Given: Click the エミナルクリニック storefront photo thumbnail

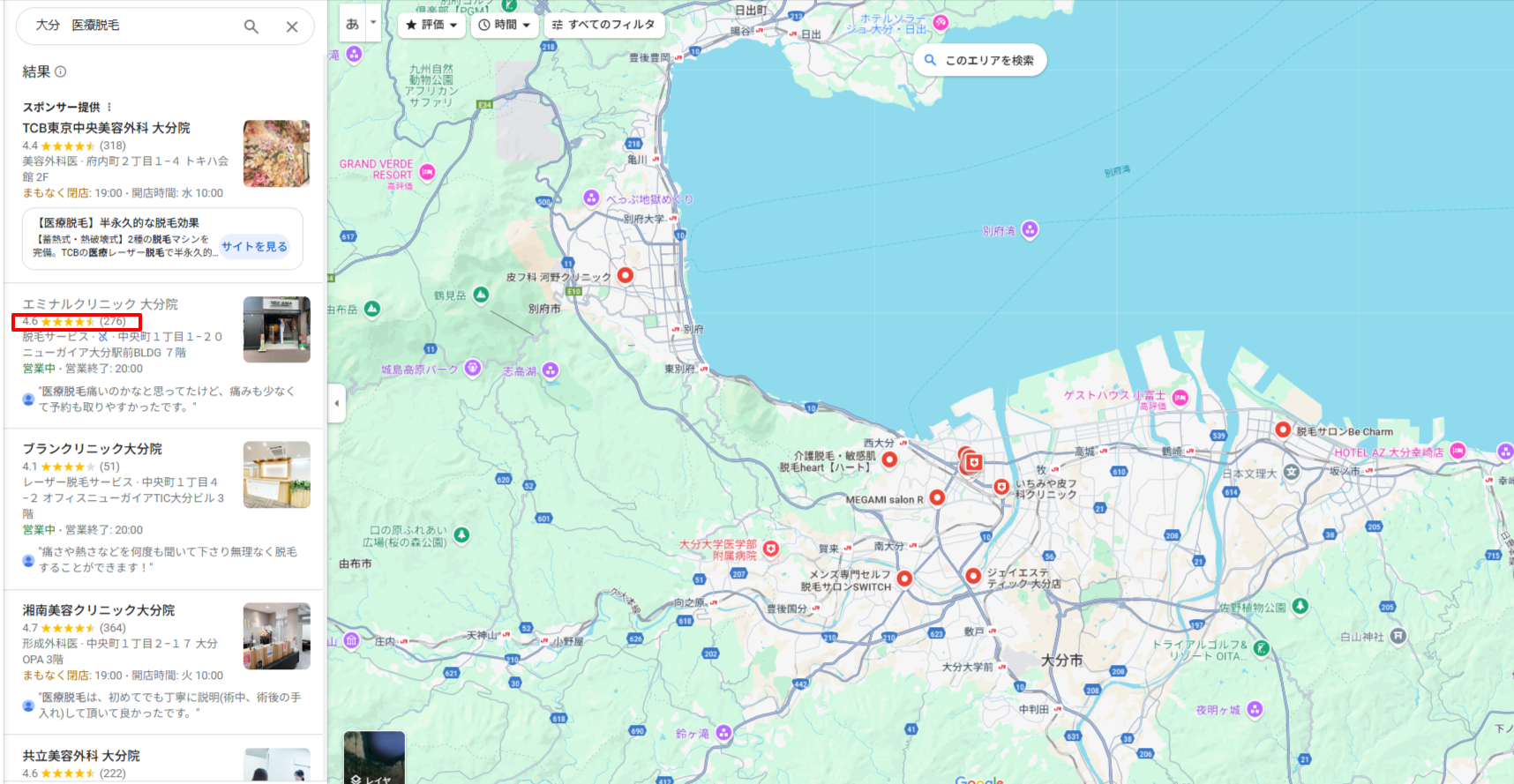Looking at the screenshot, I should tap(277, 330).
